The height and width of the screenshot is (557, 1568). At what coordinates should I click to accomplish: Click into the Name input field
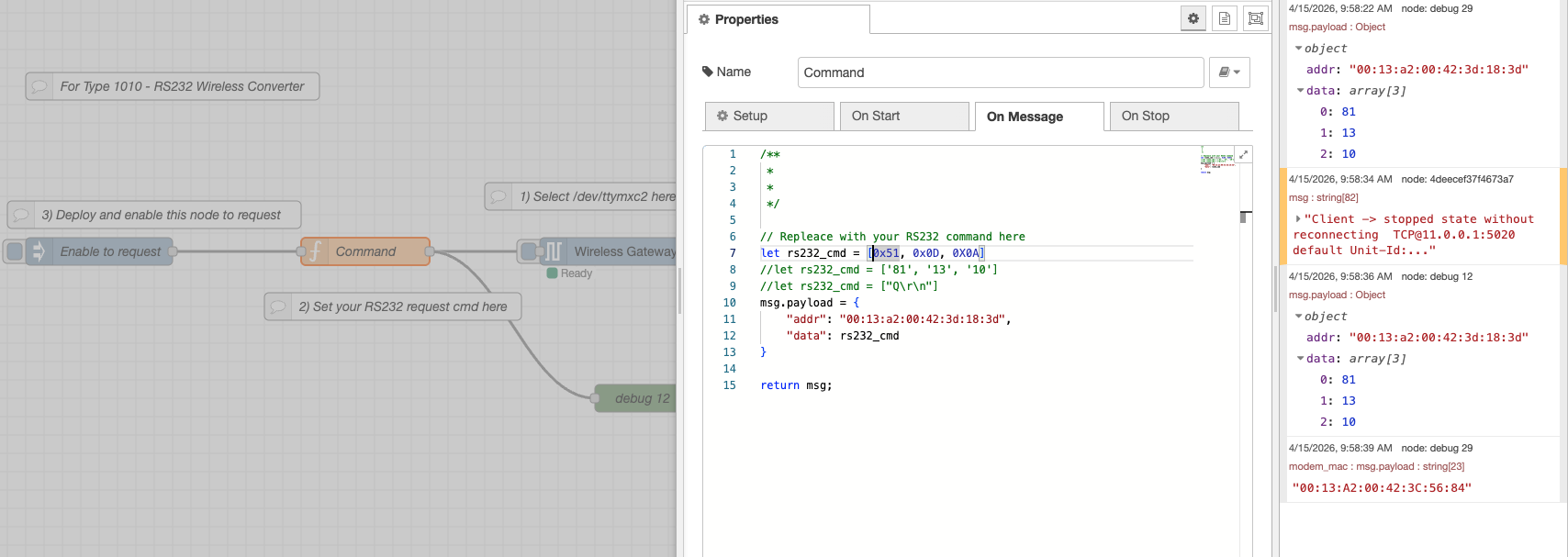1000,72
